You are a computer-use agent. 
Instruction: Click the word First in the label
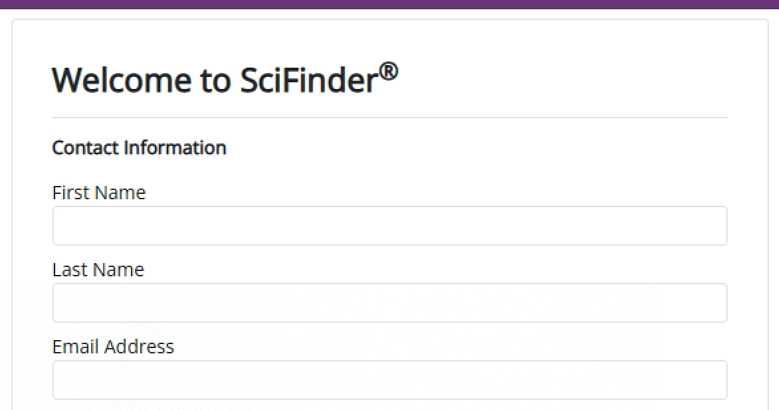[68, 193]
